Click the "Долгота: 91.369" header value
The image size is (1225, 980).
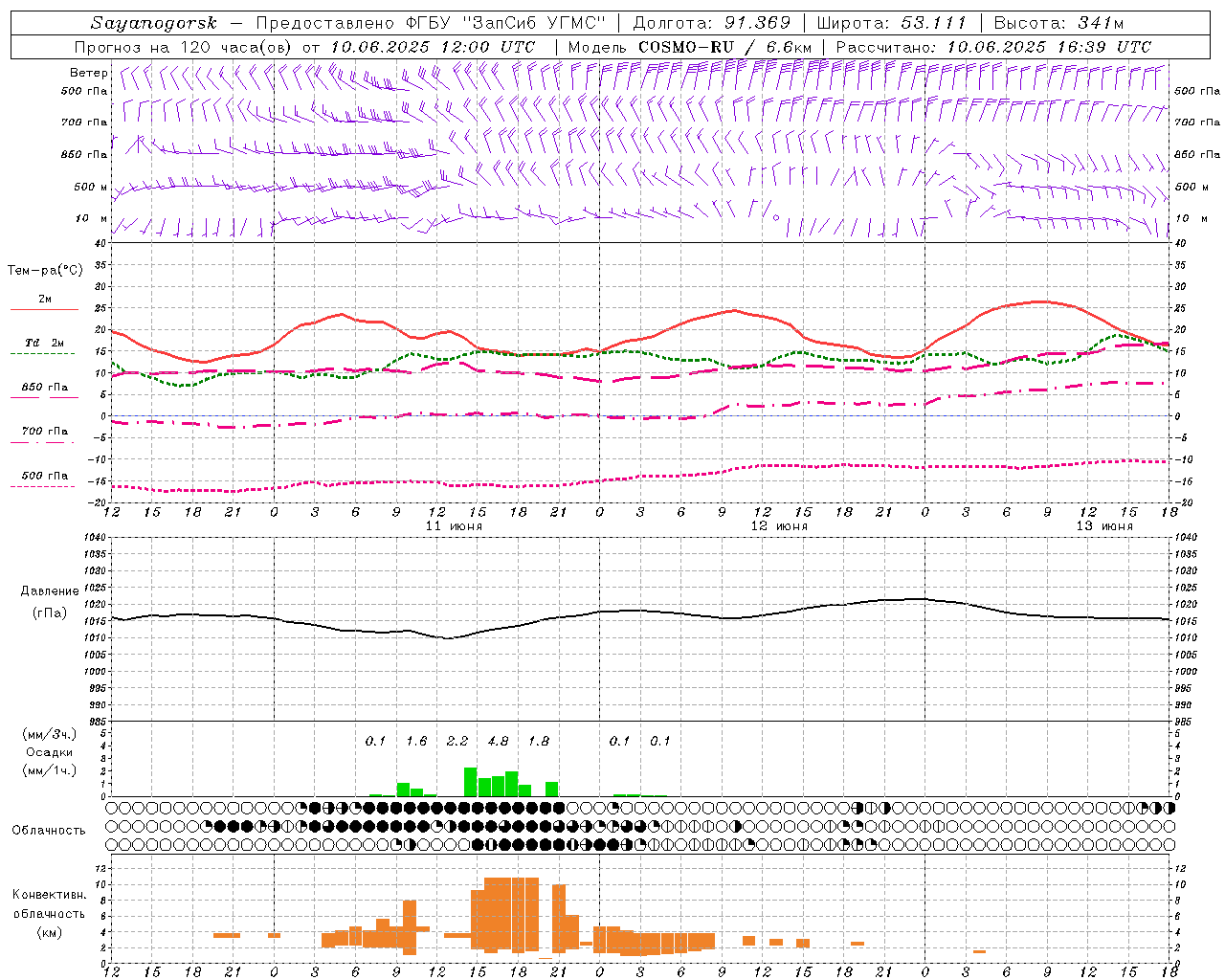(712, 23)
